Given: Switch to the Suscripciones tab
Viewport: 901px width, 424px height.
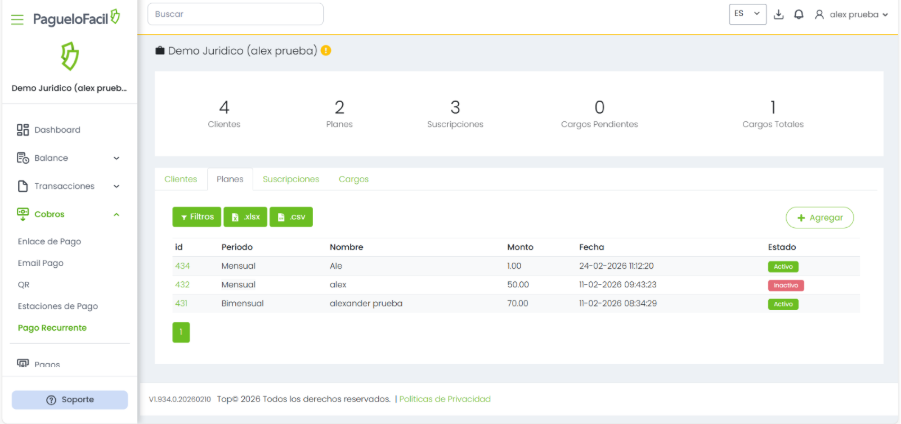Looking at the screenshot, I should 290,179.
